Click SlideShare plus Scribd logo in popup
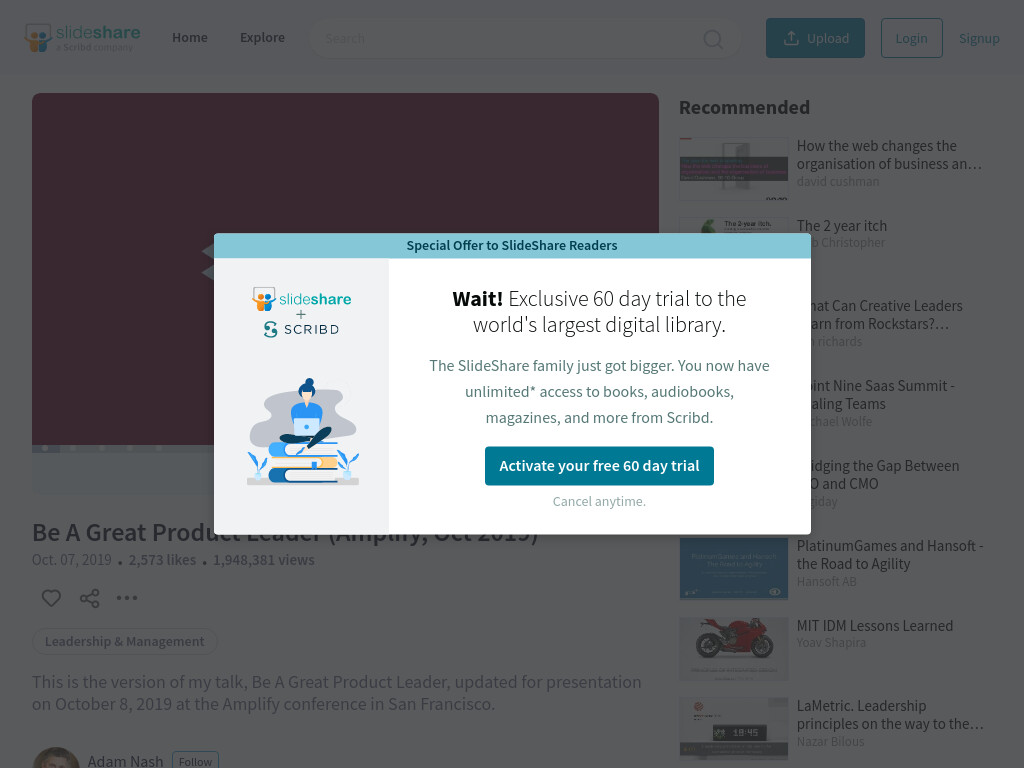 pyautogui.click(x=301, y=312)
